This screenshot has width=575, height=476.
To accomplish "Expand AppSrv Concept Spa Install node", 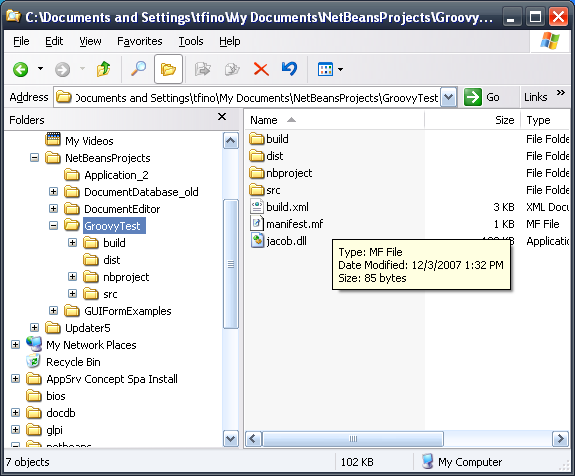I will (15, 378).
